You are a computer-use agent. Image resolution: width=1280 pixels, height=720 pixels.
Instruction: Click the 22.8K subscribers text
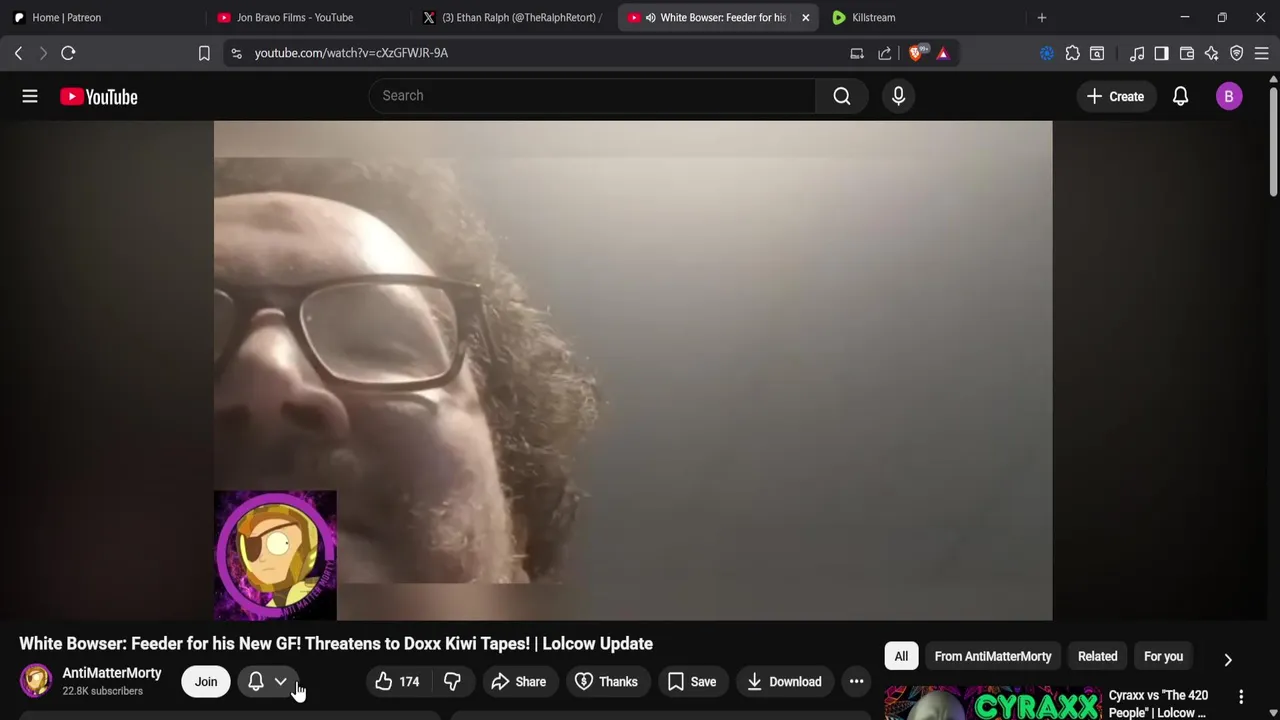click(x=102, y=691)
